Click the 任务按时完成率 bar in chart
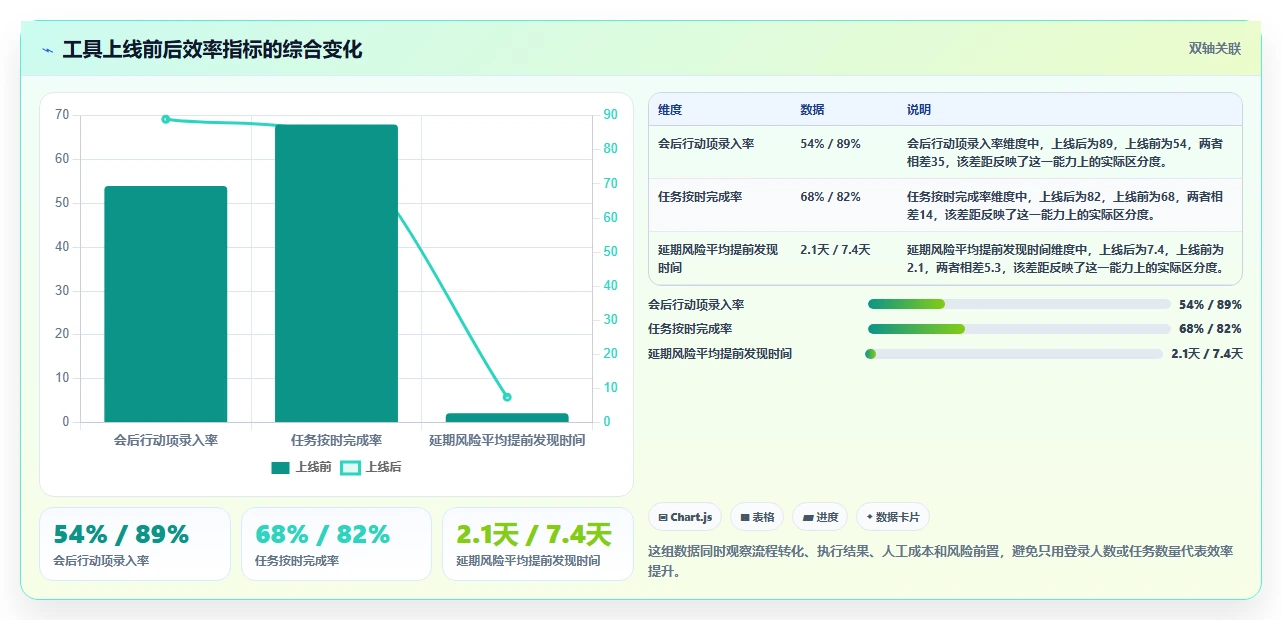1282x620 pixels. point(336,273)
